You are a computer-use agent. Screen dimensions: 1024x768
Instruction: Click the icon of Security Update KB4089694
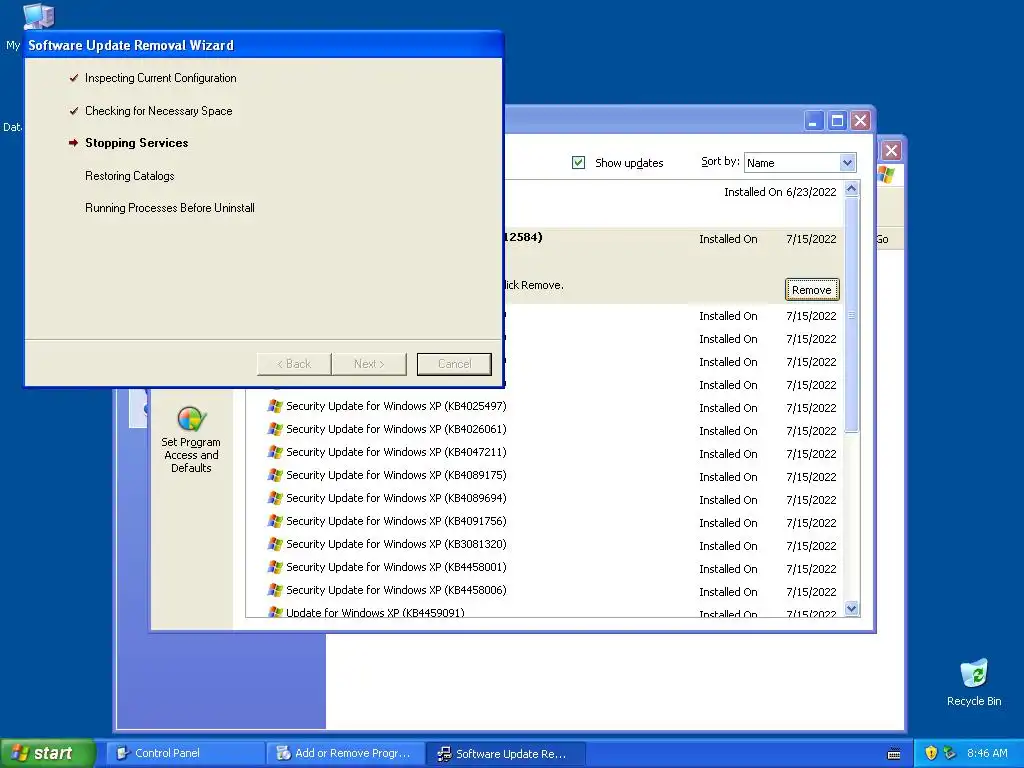point(275,498)
